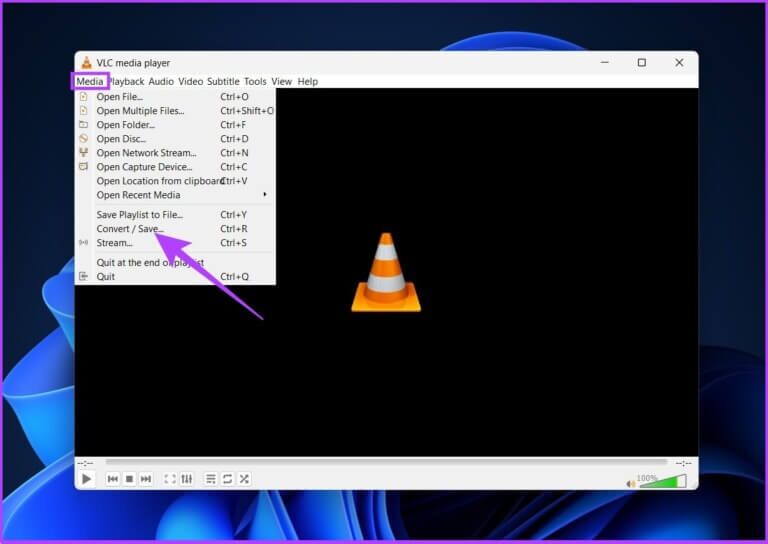Click the network stream icon
Viewport: 768px width, 544px height.
click(x=84, y=153)
